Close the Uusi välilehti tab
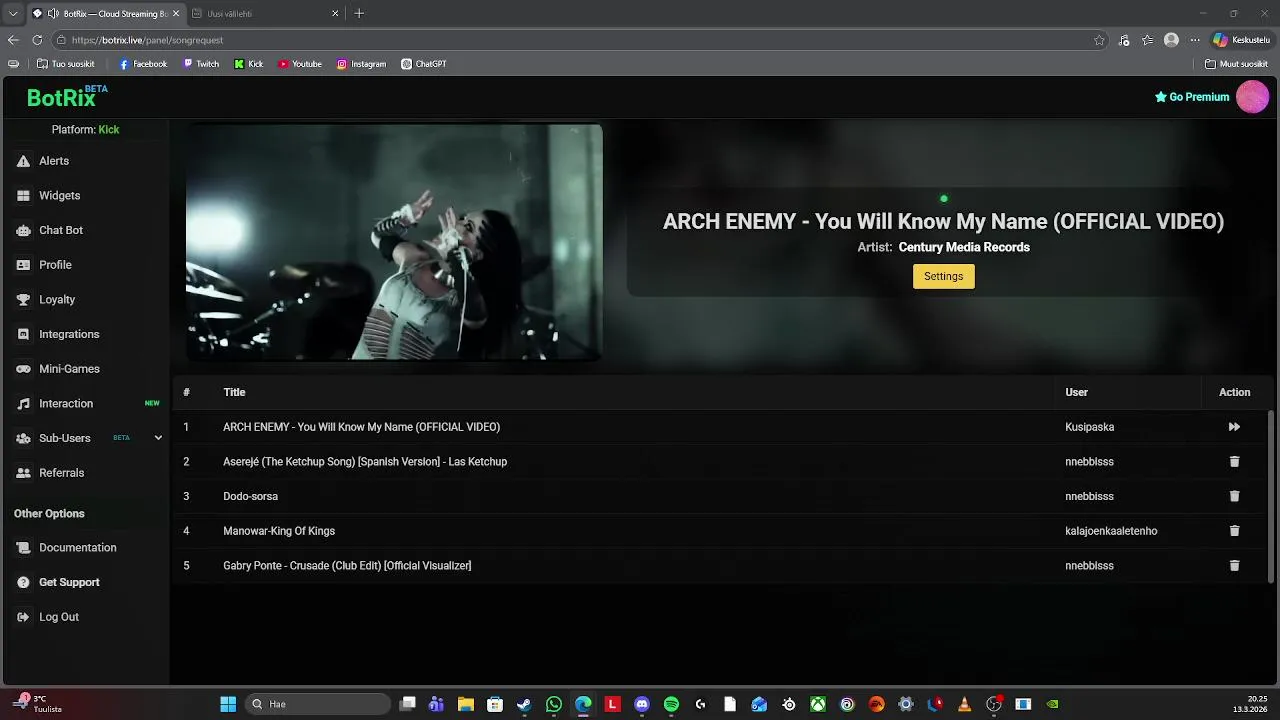 (335, 14)
